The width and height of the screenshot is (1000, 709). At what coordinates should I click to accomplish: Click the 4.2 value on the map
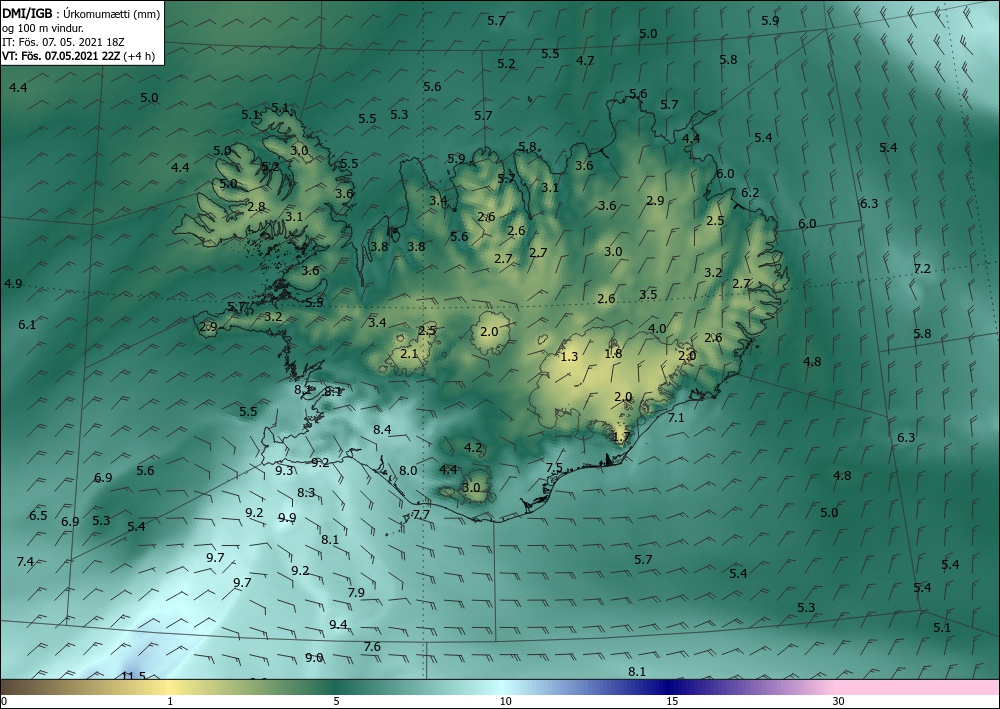(x=473, y=448)
